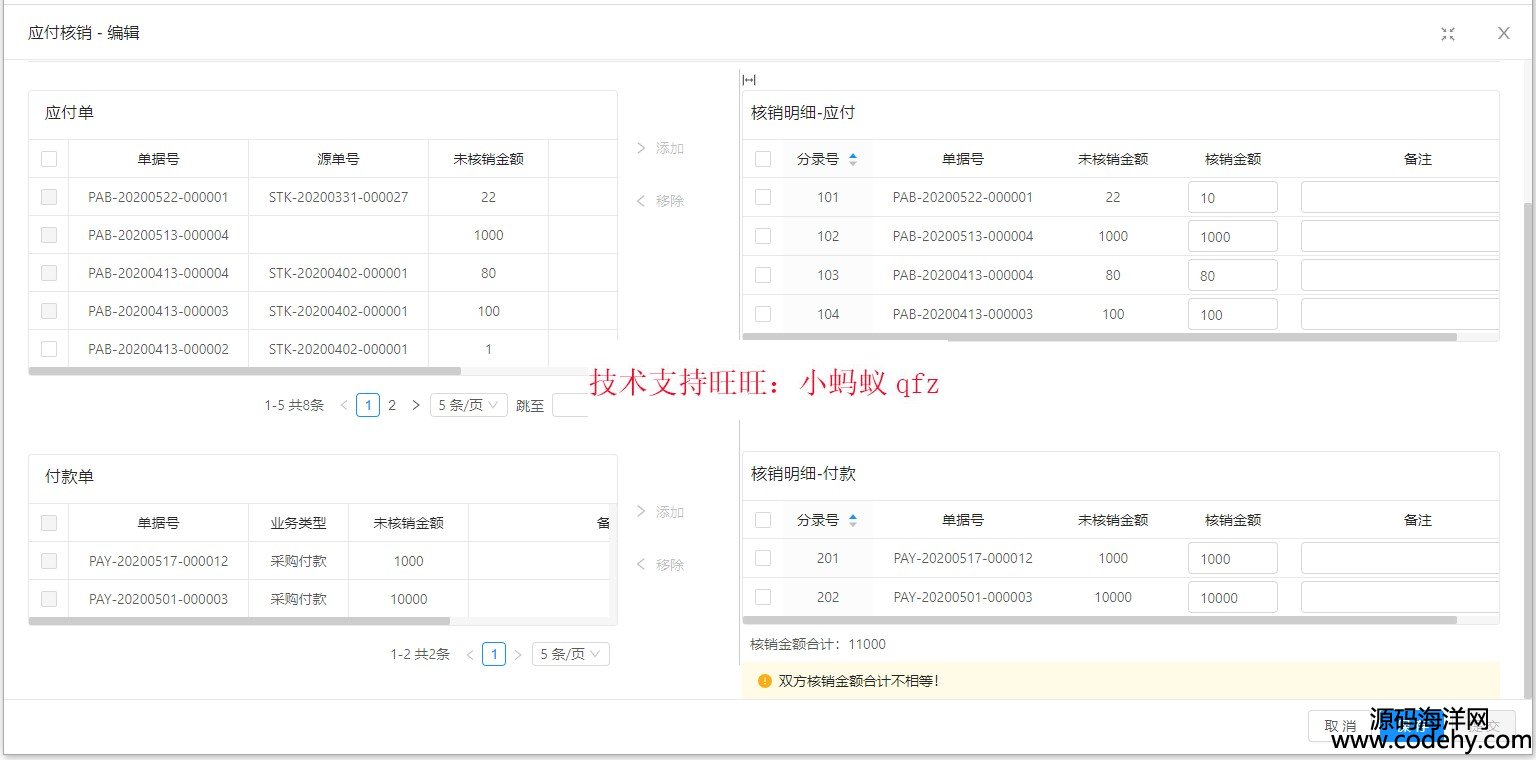Edit 核销金额 field for entry 202
1536x760 pixels.
tap(1233, 597)
